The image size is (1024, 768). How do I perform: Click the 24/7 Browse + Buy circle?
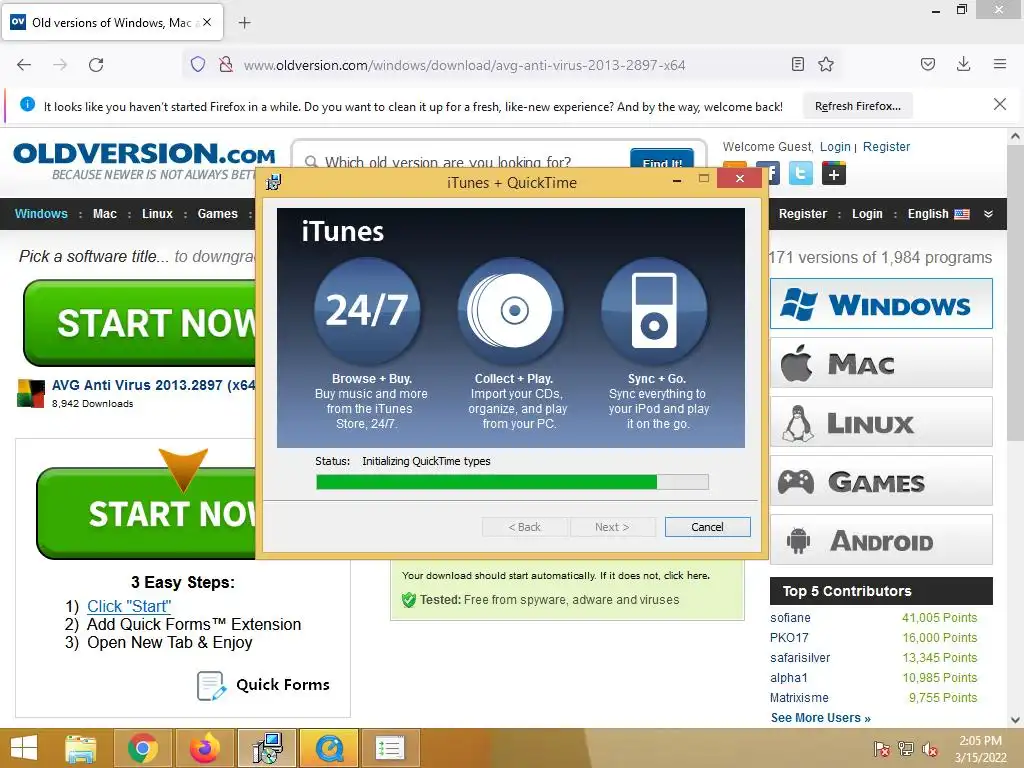click(x=367, y=311)
